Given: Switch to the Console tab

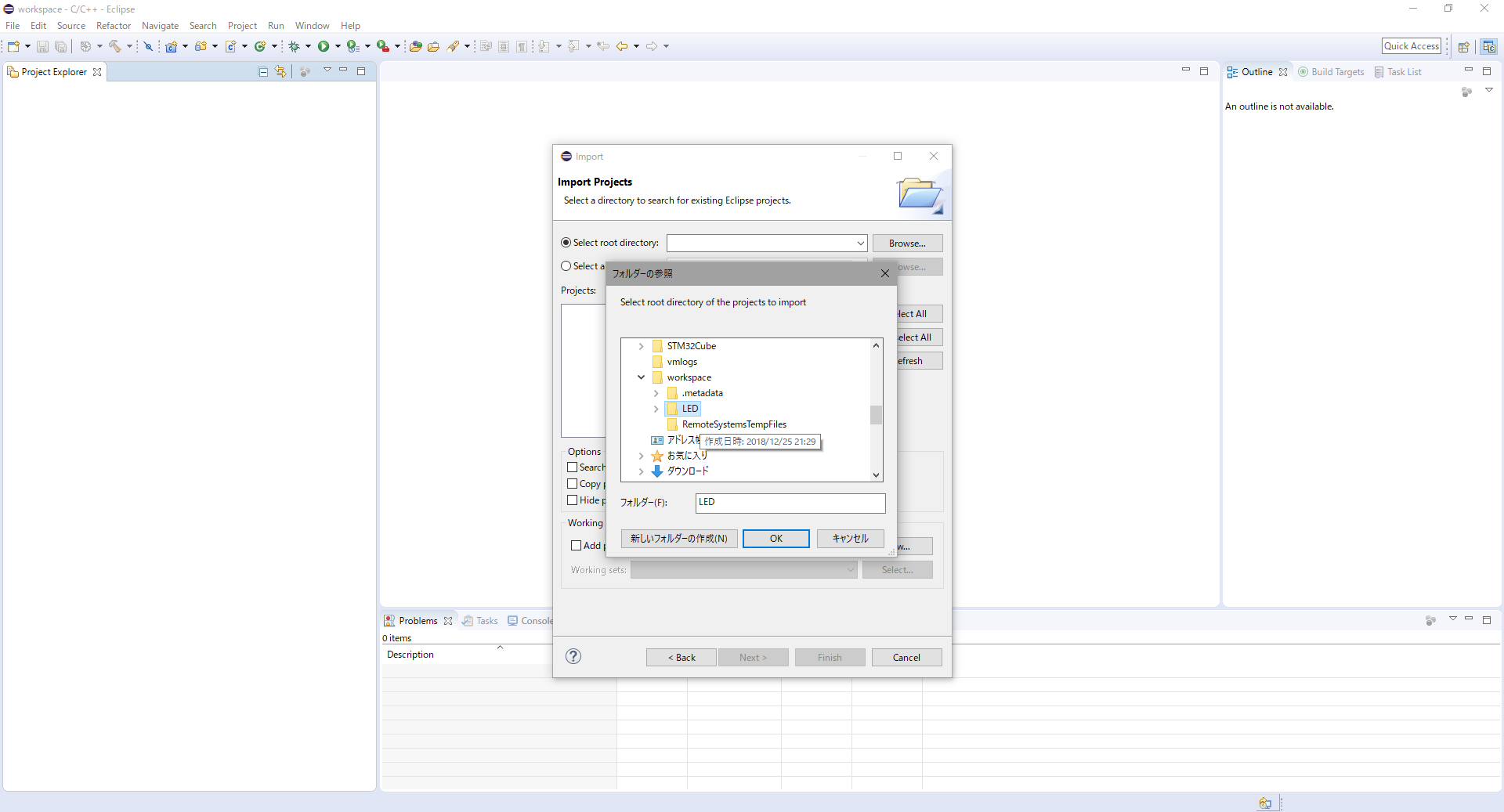Looking at the screenshot, I should pyautogui.click(x=536, y=620).
